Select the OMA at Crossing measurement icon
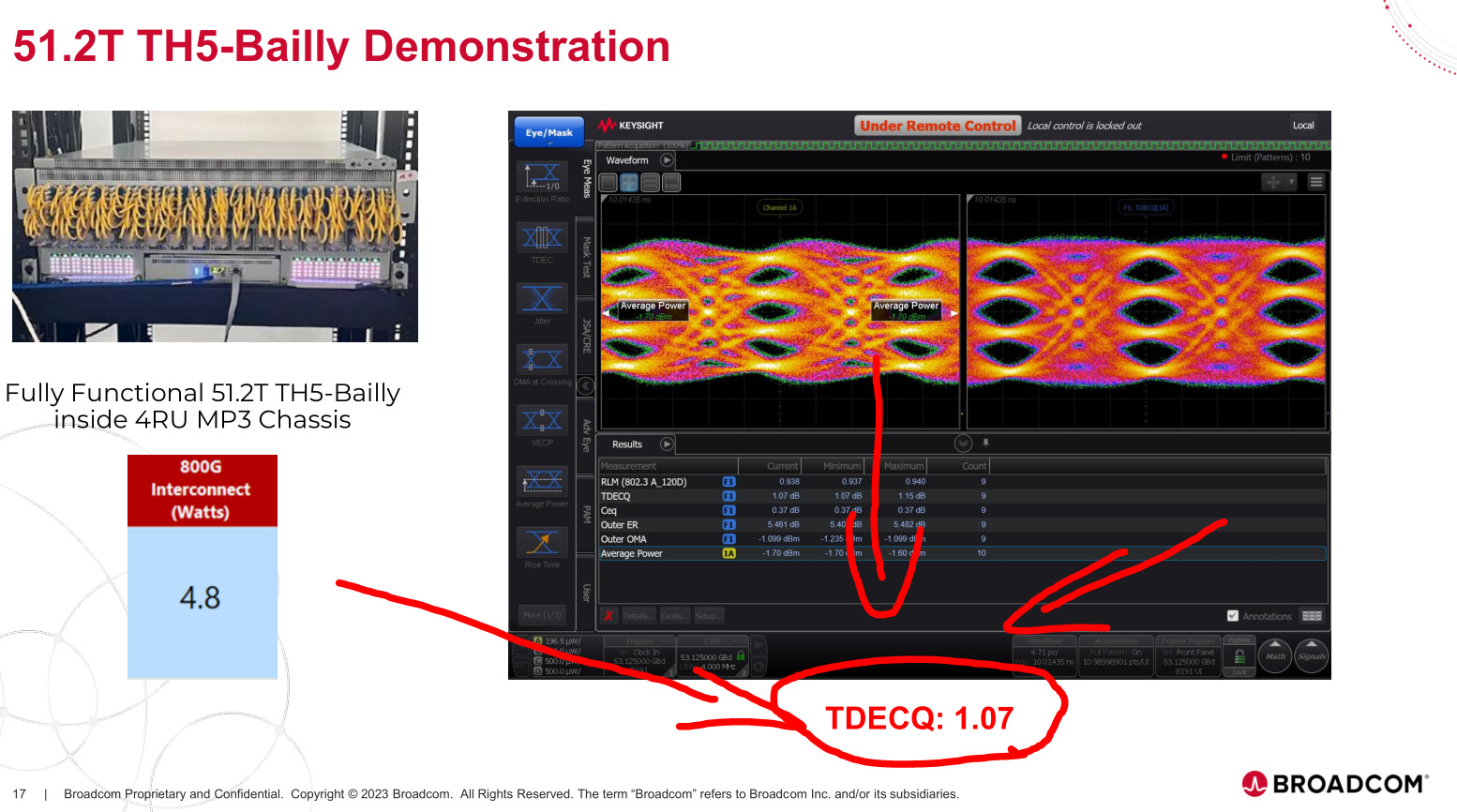This screenshot has height=812, width=1457. tap(542, 359)
